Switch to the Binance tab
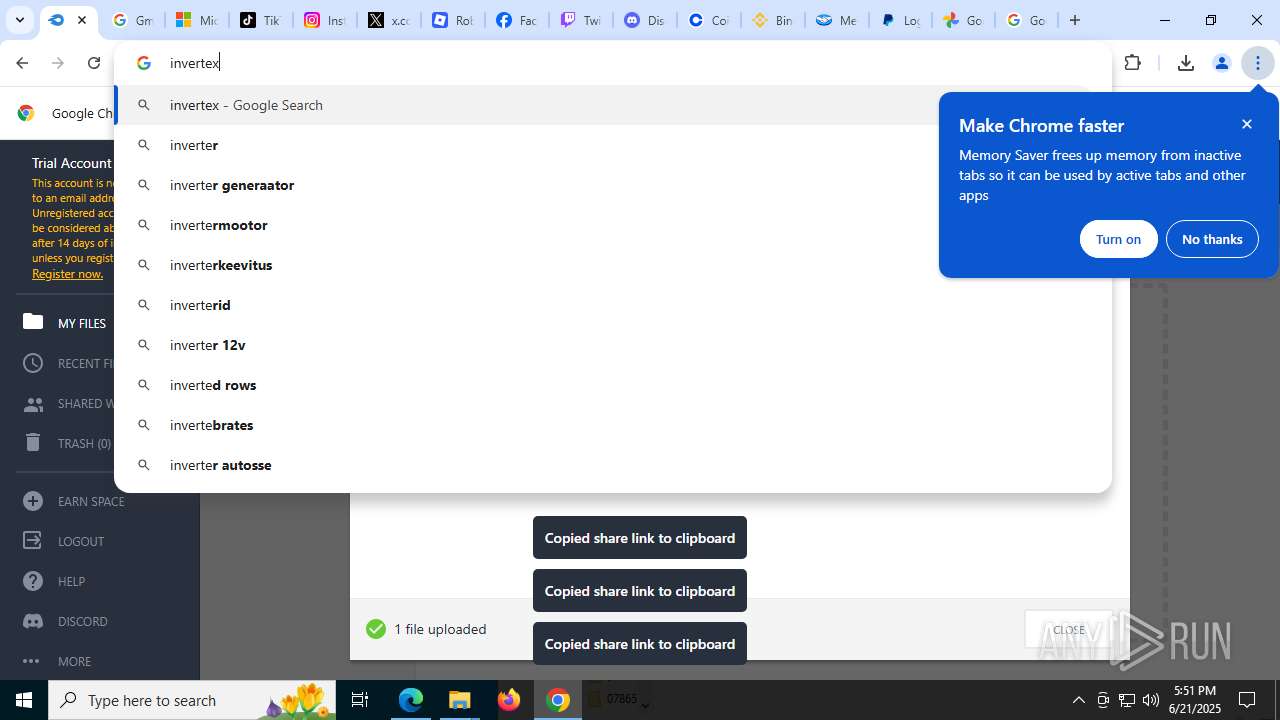This screenshot has height=720, width=1280. (772, 20)
